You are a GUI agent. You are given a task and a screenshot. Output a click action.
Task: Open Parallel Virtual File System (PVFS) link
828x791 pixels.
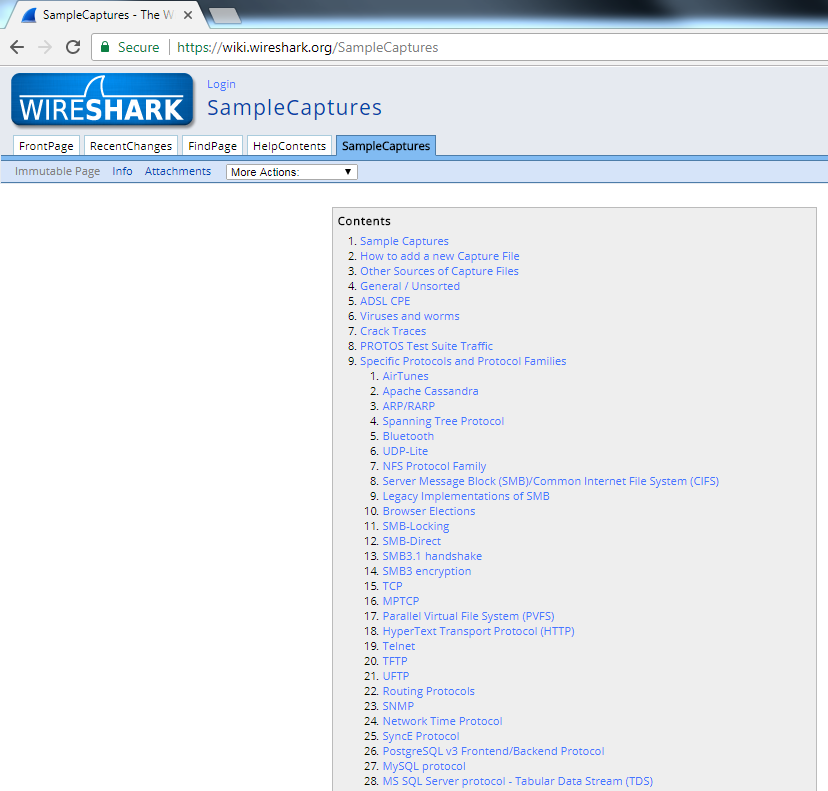pos(468,616)
